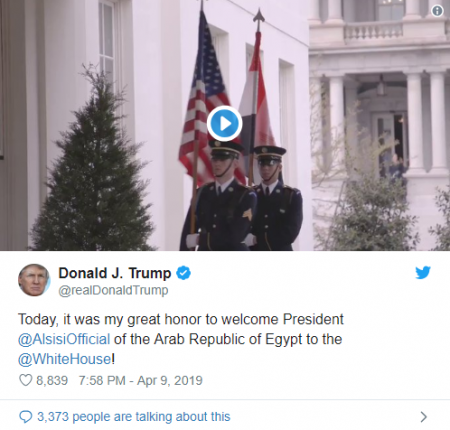
Task: Open Donald J. Trump profile picture
Action: point(34,280)
